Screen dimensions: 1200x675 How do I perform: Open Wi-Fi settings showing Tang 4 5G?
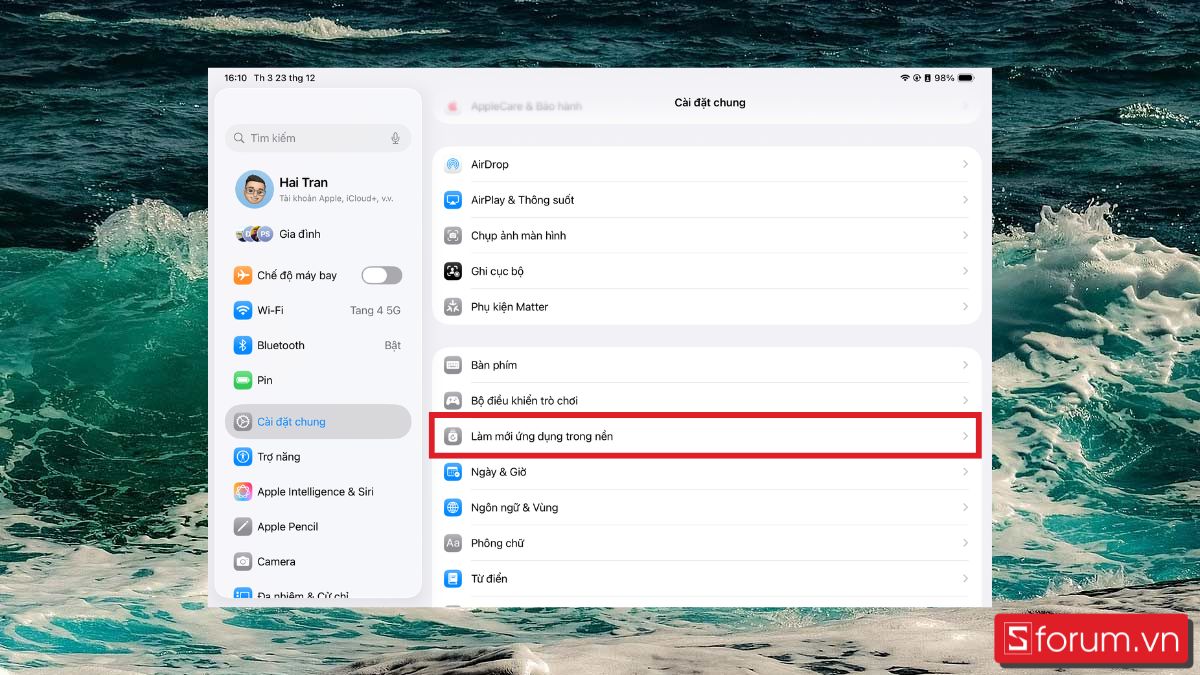[318, 310]
